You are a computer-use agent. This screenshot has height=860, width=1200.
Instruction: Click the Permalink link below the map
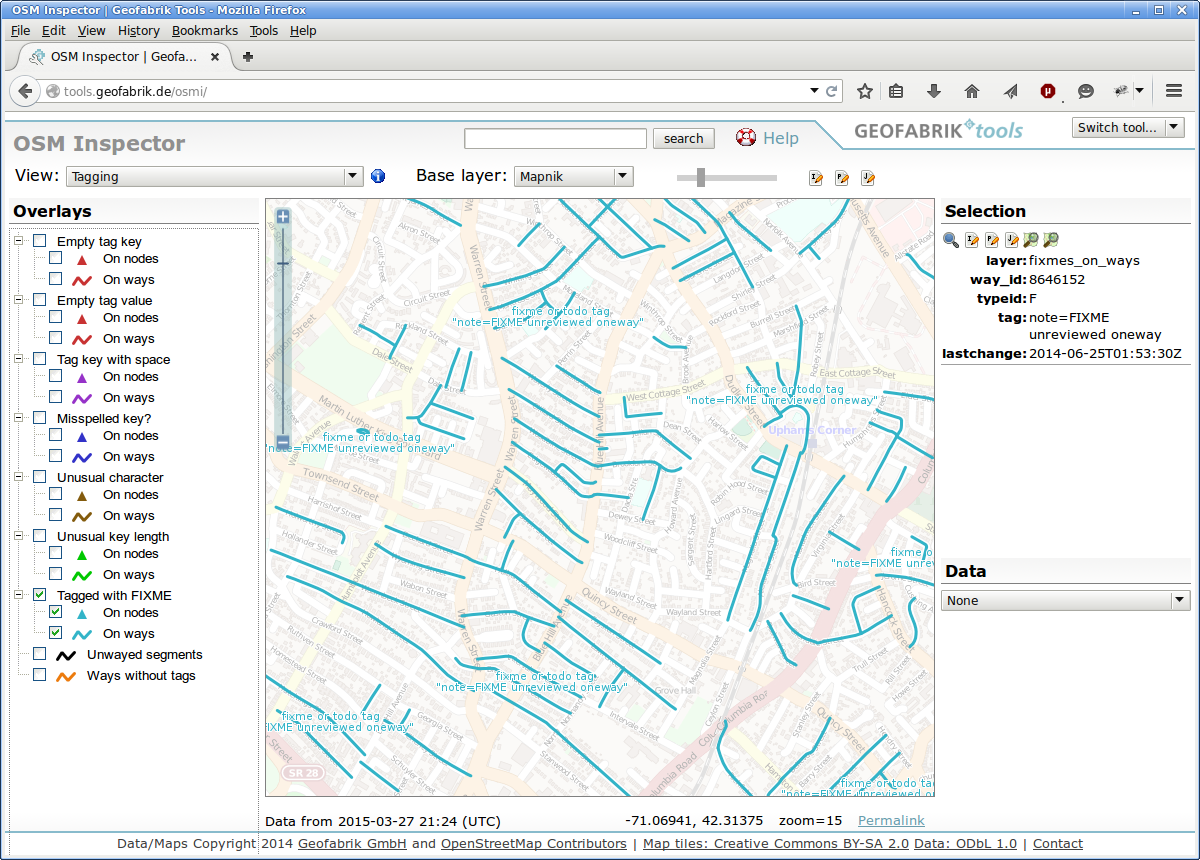pos(891,821)
